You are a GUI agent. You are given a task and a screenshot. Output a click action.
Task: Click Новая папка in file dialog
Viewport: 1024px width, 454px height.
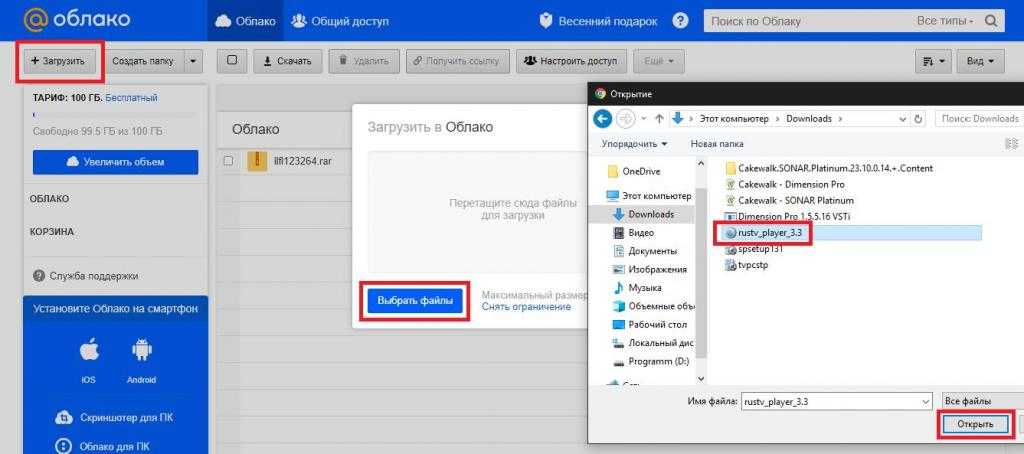pyautogui.click(x=716, y=144)
